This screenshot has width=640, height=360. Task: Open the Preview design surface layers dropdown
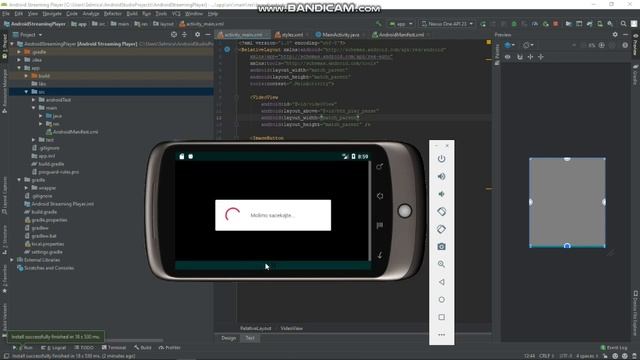click(x=509, y=45)
